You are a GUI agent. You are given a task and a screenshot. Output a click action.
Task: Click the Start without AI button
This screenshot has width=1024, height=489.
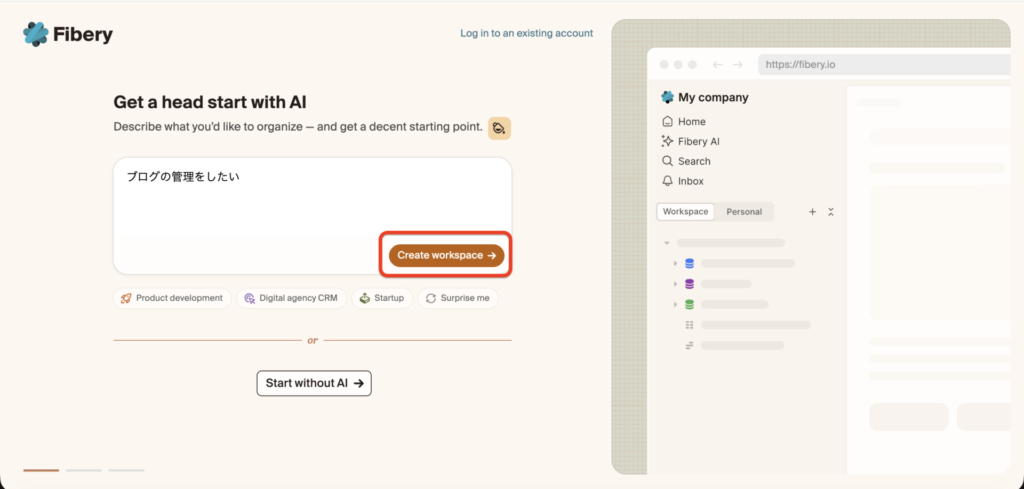coord(314,383)
